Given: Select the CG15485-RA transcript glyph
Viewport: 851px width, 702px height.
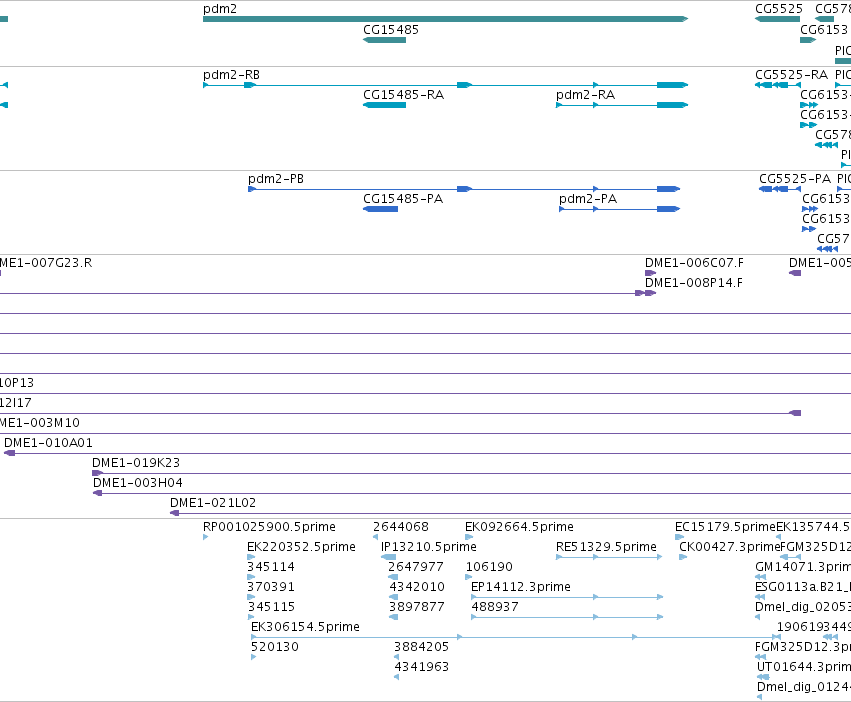Looking at the screenshot, I should [x=384, y=105].
